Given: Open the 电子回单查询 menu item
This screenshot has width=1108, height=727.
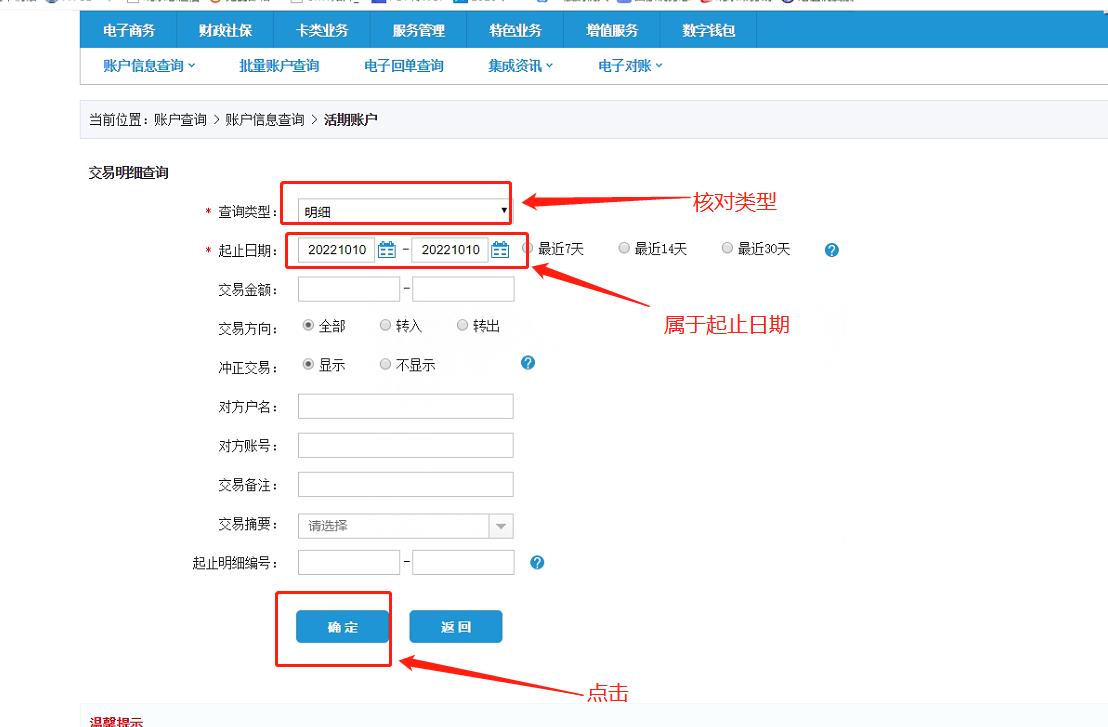Looking at the screenshot, I should coord(402,66).
